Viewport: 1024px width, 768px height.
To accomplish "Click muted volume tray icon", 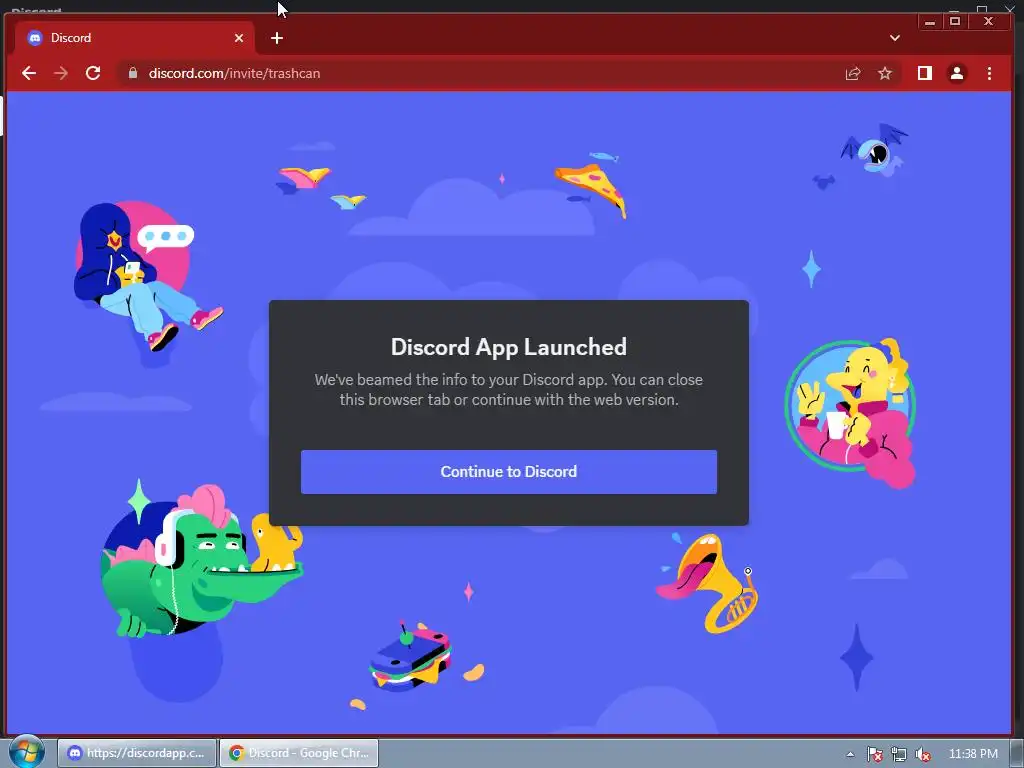I will [923, 754].
